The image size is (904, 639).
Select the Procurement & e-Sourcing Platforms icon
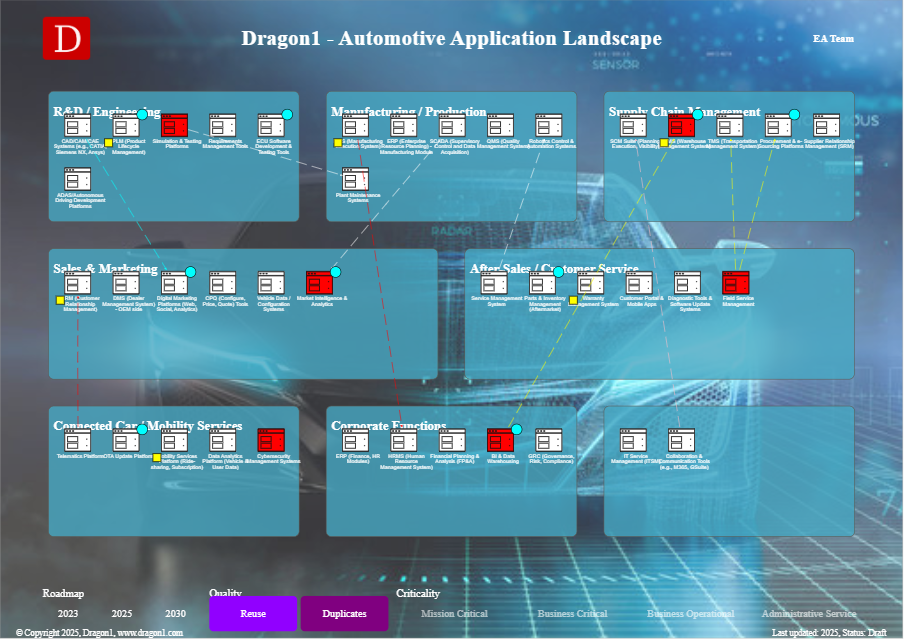pyautogui.click(x=779, y=125)
